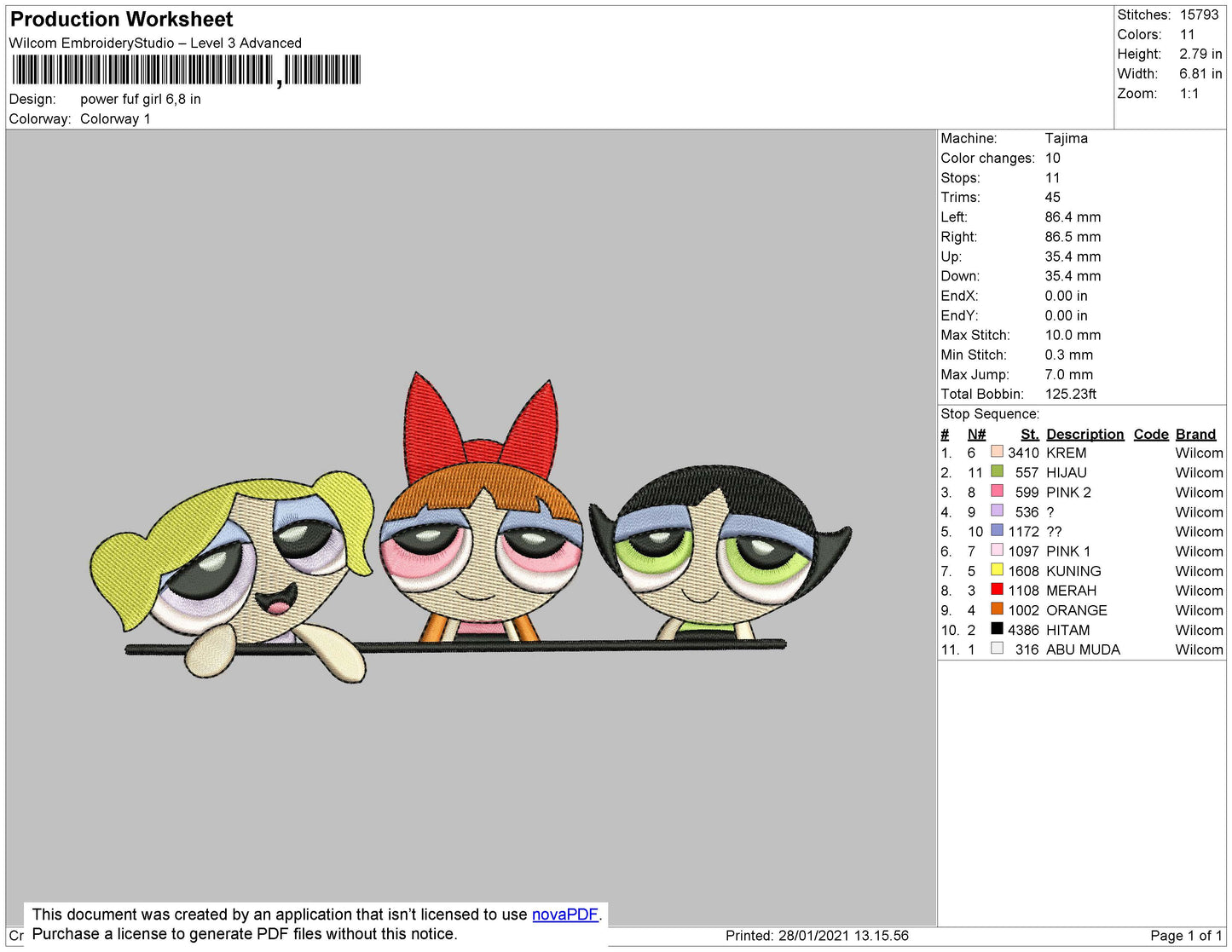Click the HIJAU green color swatch
This screenshot has width=1232, height=952.
(997, 470)
